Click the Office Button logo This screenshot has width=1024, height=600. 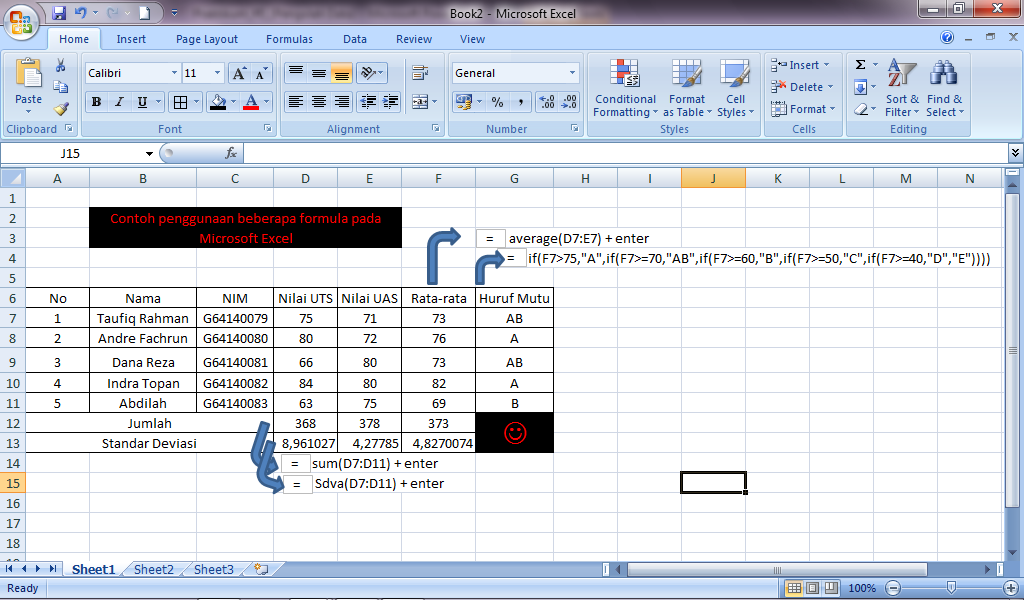pyautogui.click(x=20, y=23)
